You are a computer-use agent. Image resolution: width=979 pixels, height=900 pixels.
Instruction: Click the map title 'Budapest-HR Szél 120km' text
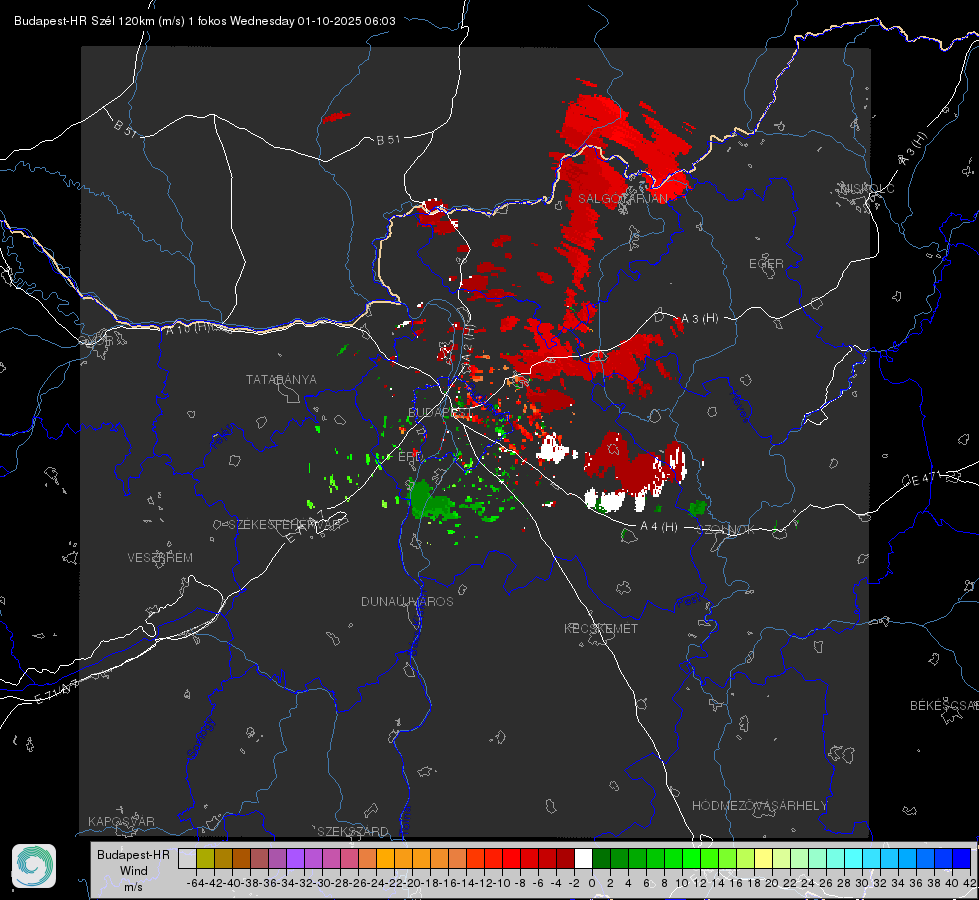point(85,21)
